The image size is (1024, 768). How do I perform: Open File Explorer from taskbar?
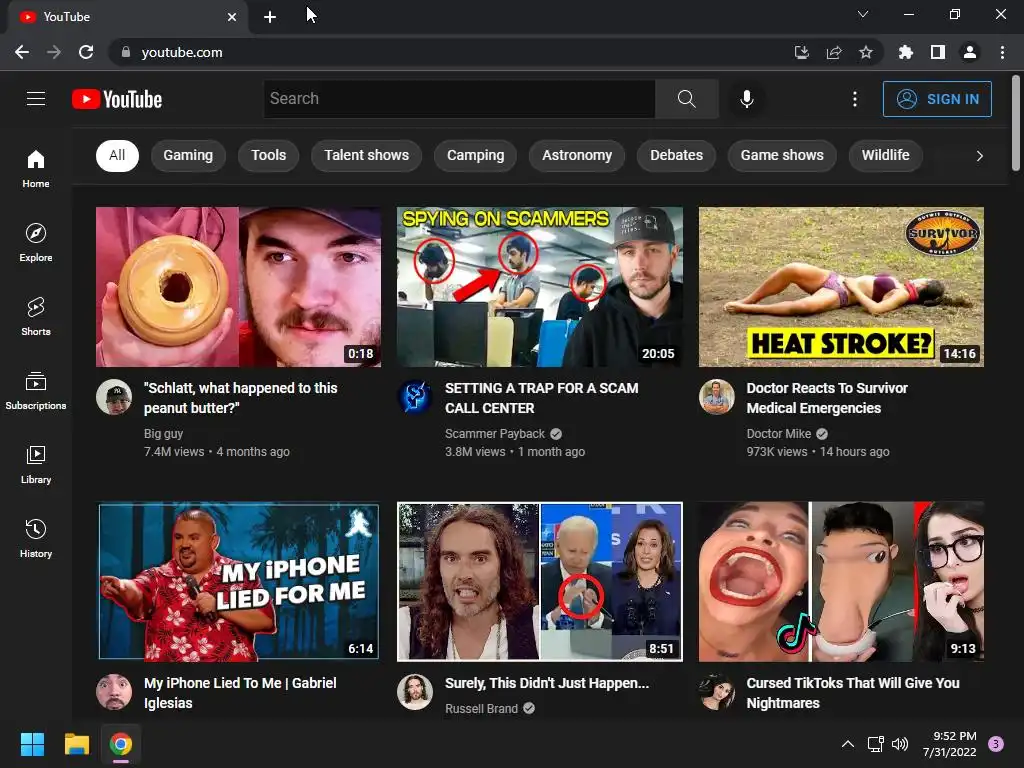click(x=76, y=744)
